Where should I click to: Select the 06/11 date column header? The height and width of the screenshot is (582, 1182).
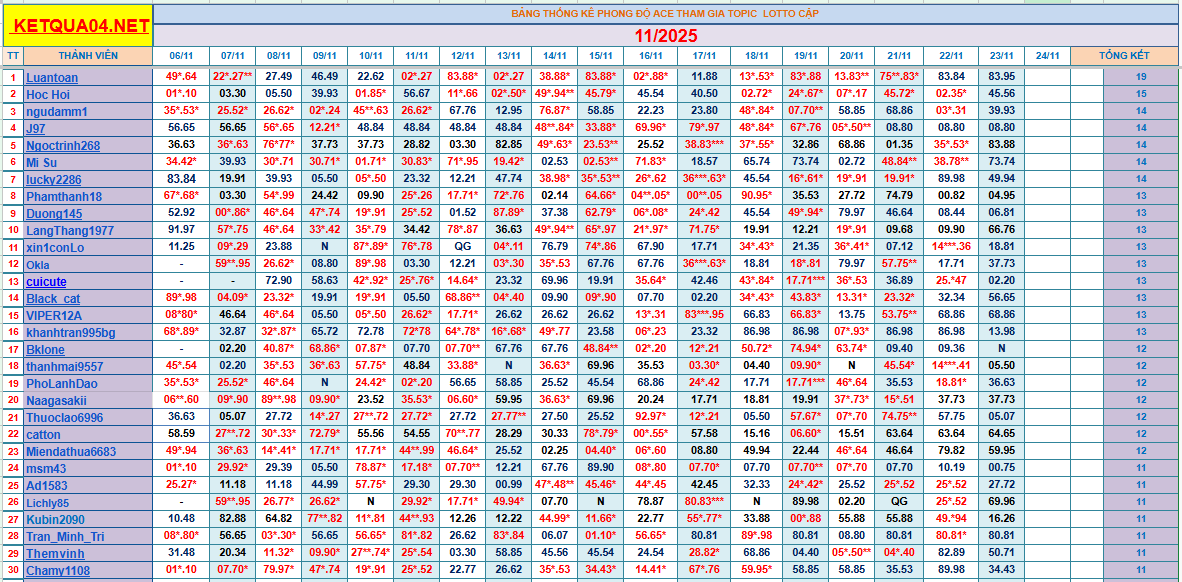tap(181, 56)
